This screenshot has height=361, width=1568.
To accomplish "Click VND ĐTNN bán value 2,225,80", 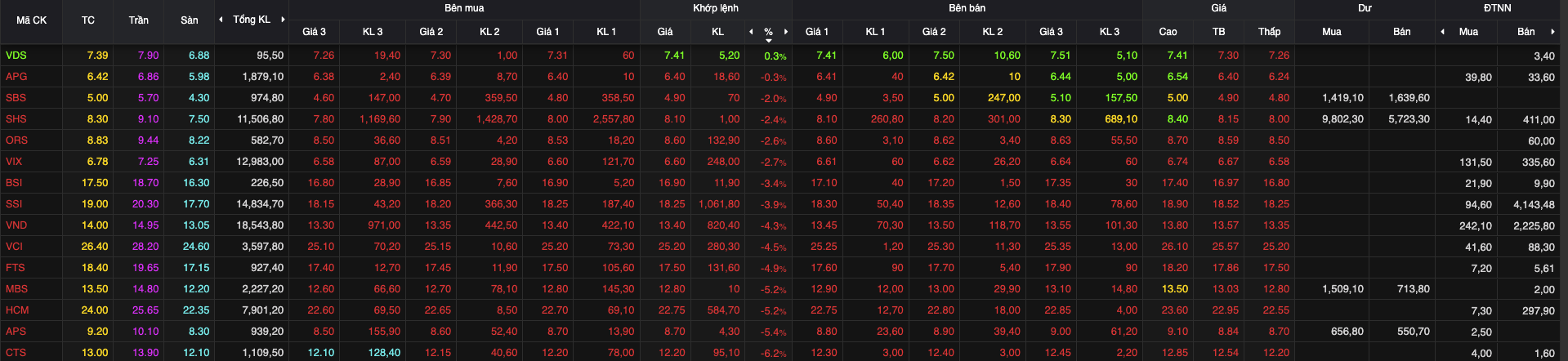I will 1534,226.
